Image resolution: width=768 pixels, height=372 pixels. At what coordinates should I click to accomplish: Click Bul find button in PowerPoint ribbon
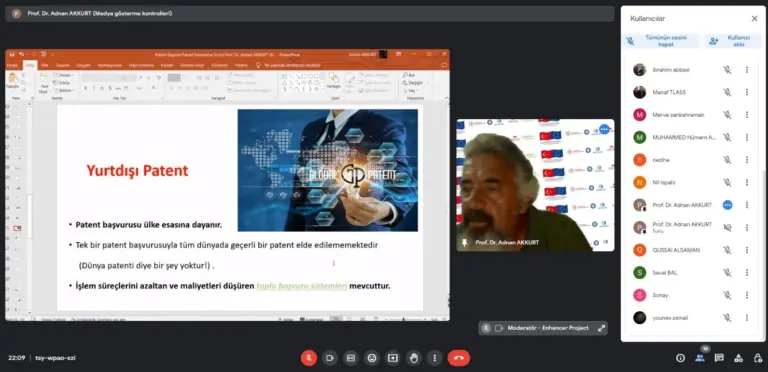408,75
